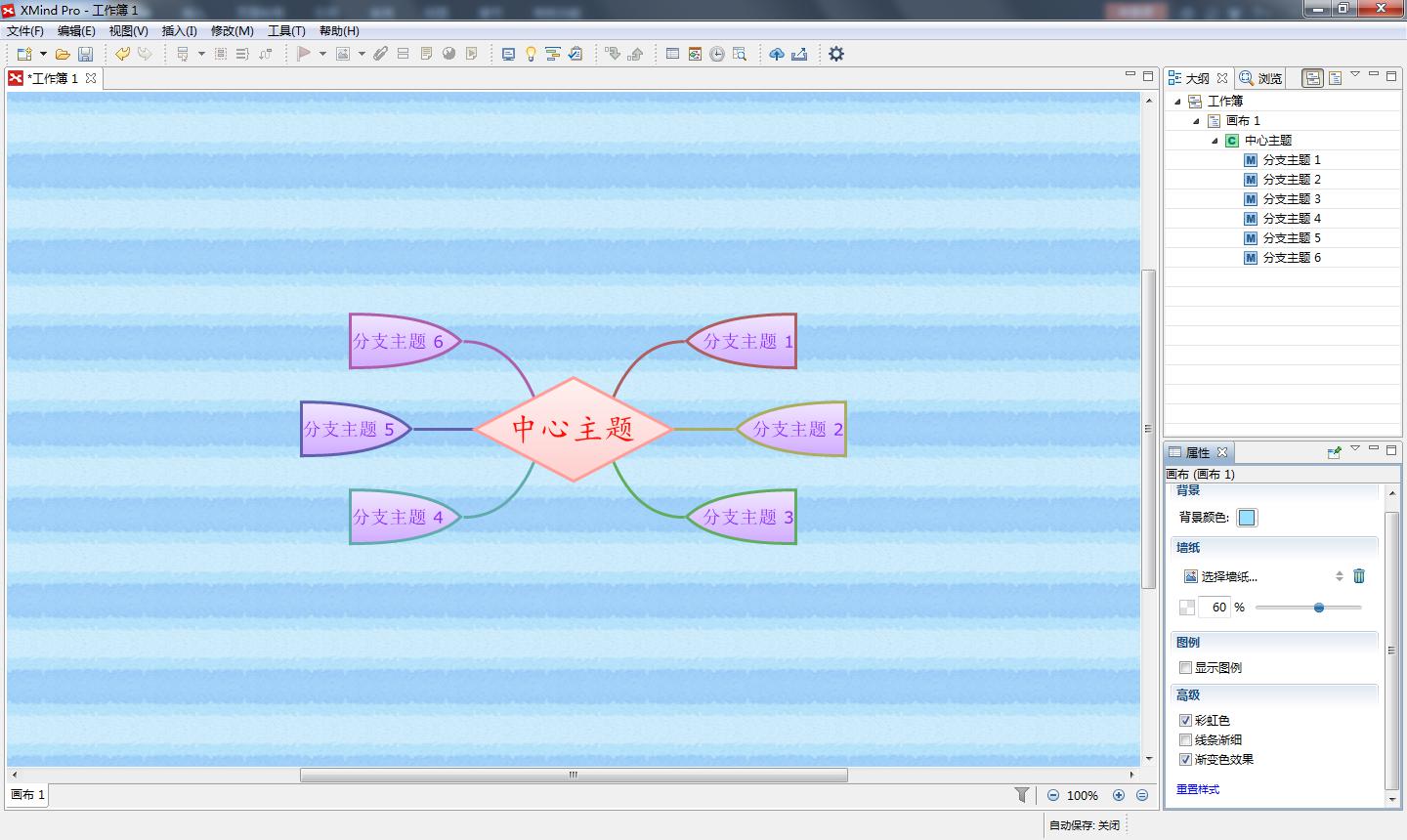Click the filter funnel icon in status bar

tap(1022, 795)
